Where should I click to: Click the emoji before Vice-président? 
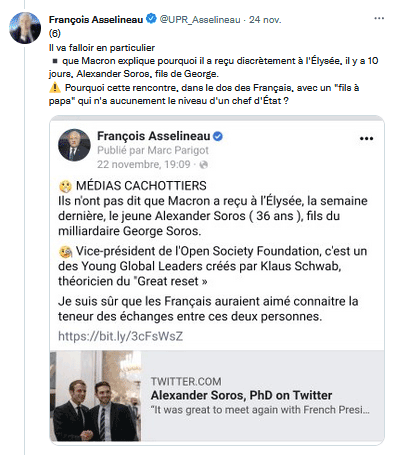tap(65, 252)
